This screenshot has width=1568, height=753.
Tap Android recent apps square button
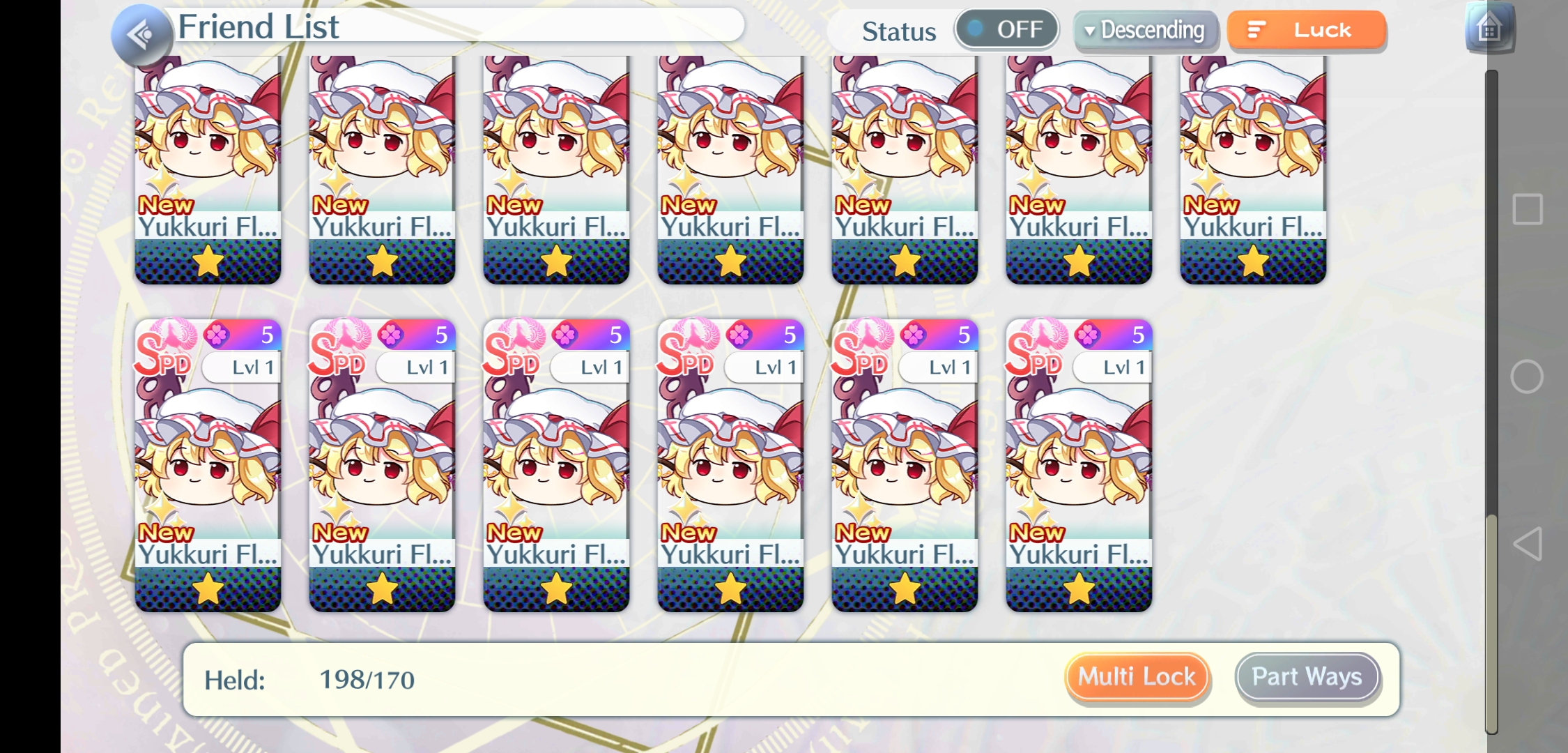pyautogui.click(x=1527, y=209)
